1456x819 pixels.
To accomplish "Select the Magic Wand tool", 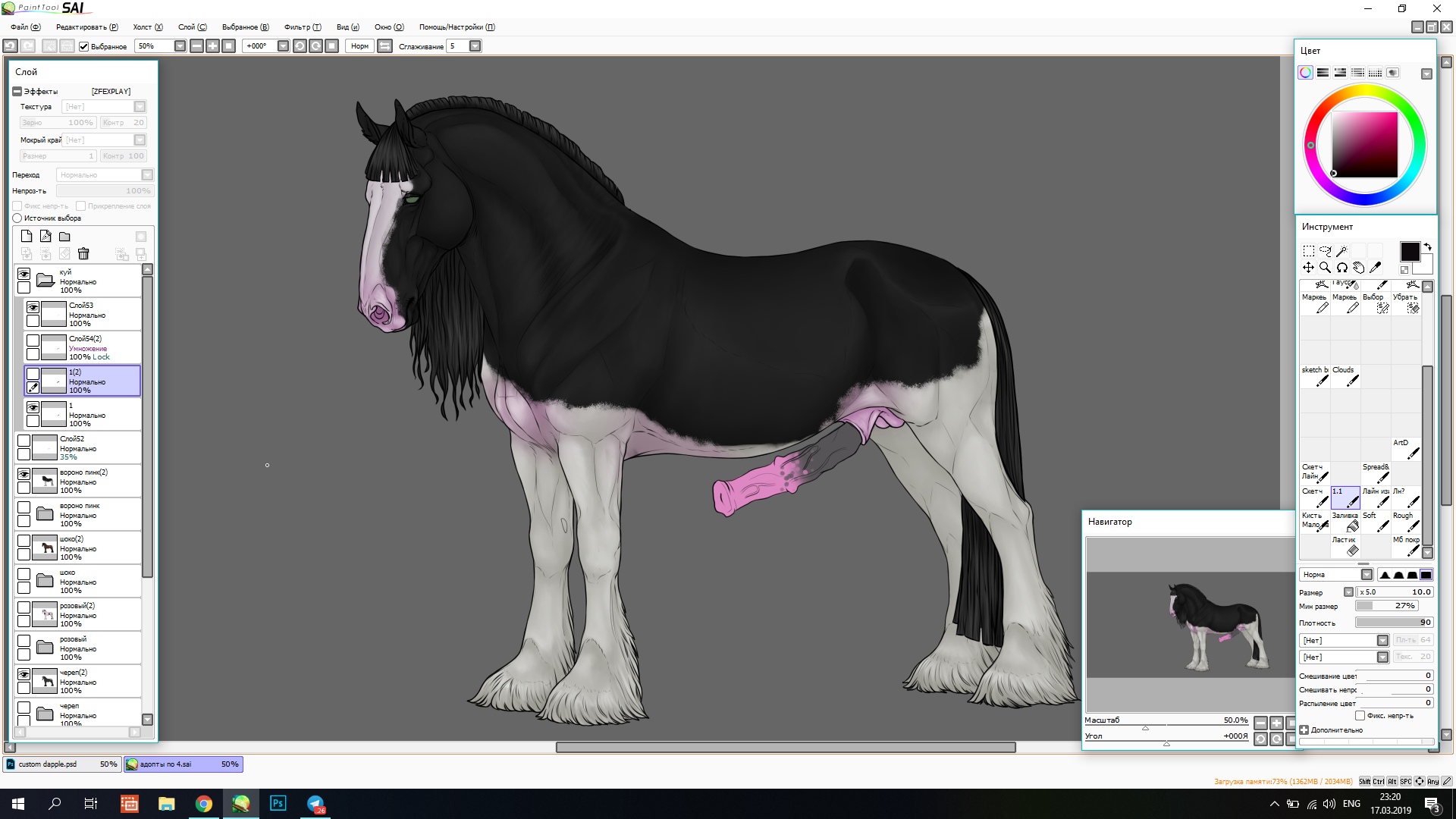I will pyautogui.click(x=1341, y=251).
